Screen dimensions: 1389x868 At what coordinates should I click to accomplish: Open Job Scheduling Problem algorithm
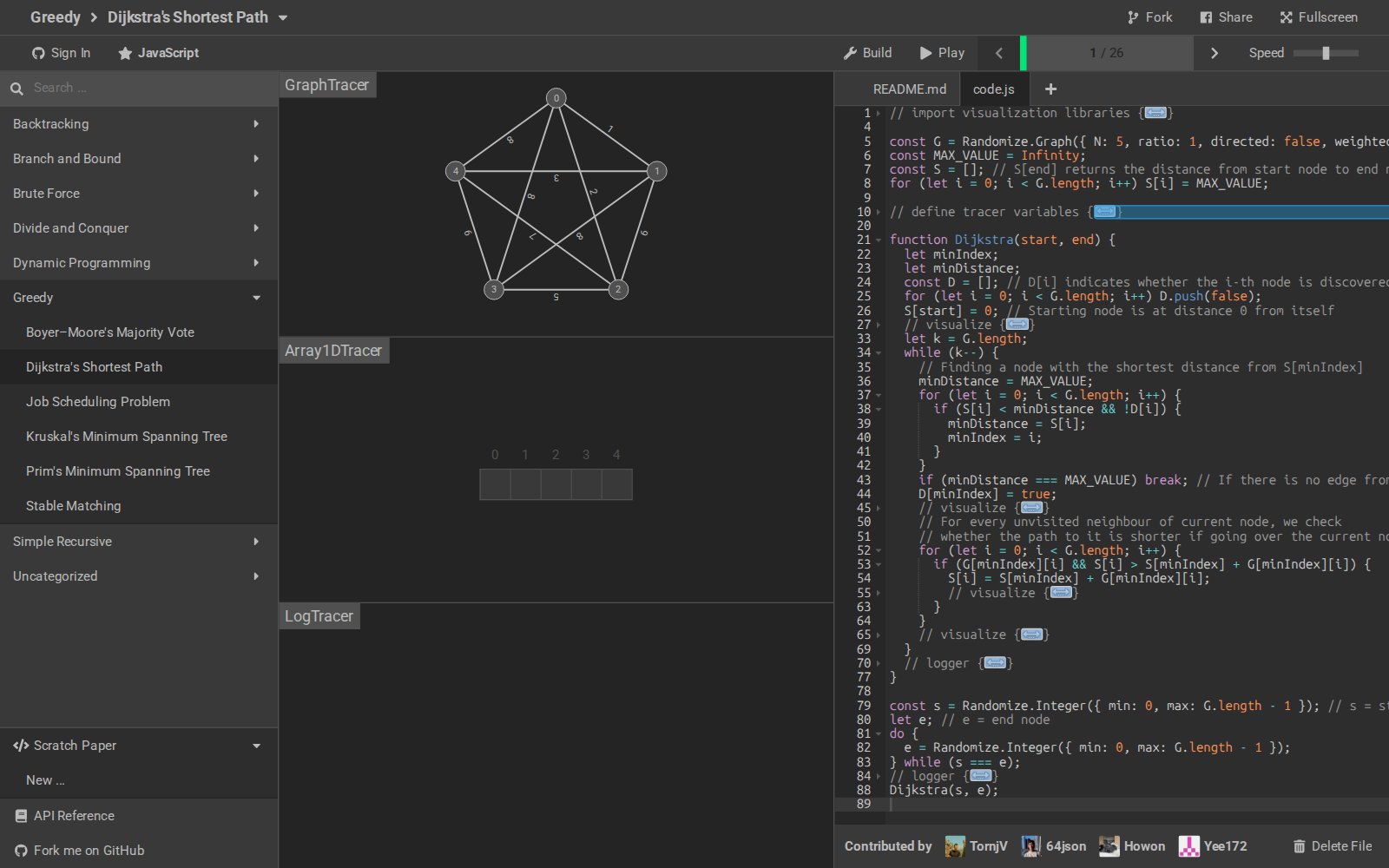click(139, 402)
